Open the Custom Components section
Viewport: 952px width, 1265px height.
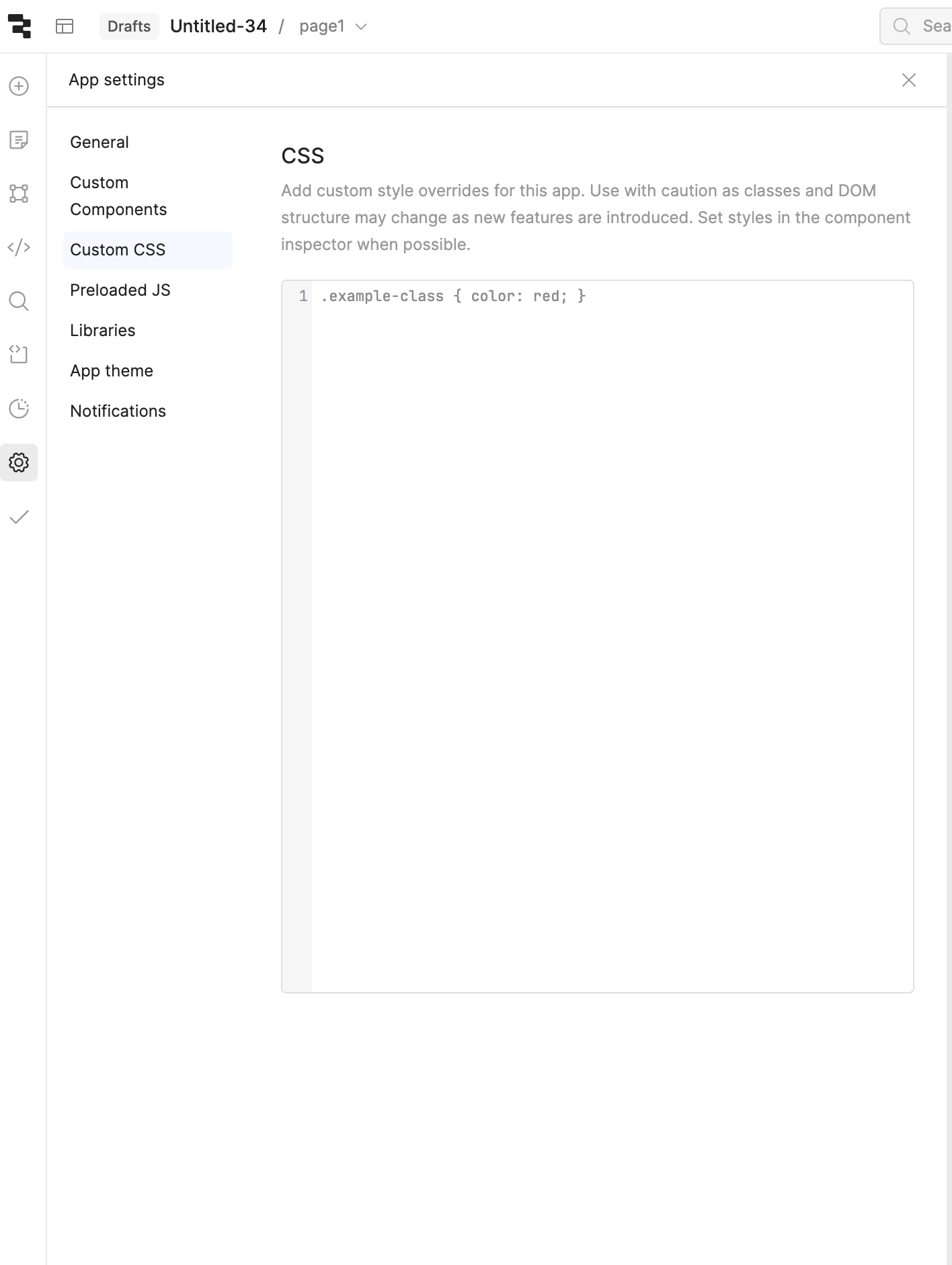click(x=118, y=196)
